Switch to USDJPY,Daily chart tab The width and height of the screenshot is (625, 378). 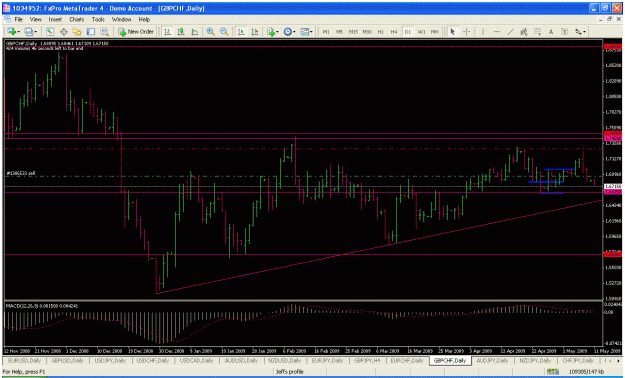tap(110, 360)
